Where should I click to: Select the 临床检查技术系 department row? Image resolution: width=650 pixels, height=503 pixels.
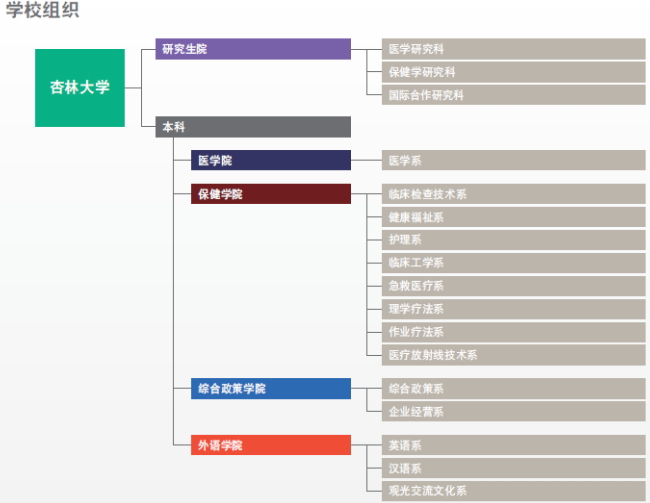513,194
